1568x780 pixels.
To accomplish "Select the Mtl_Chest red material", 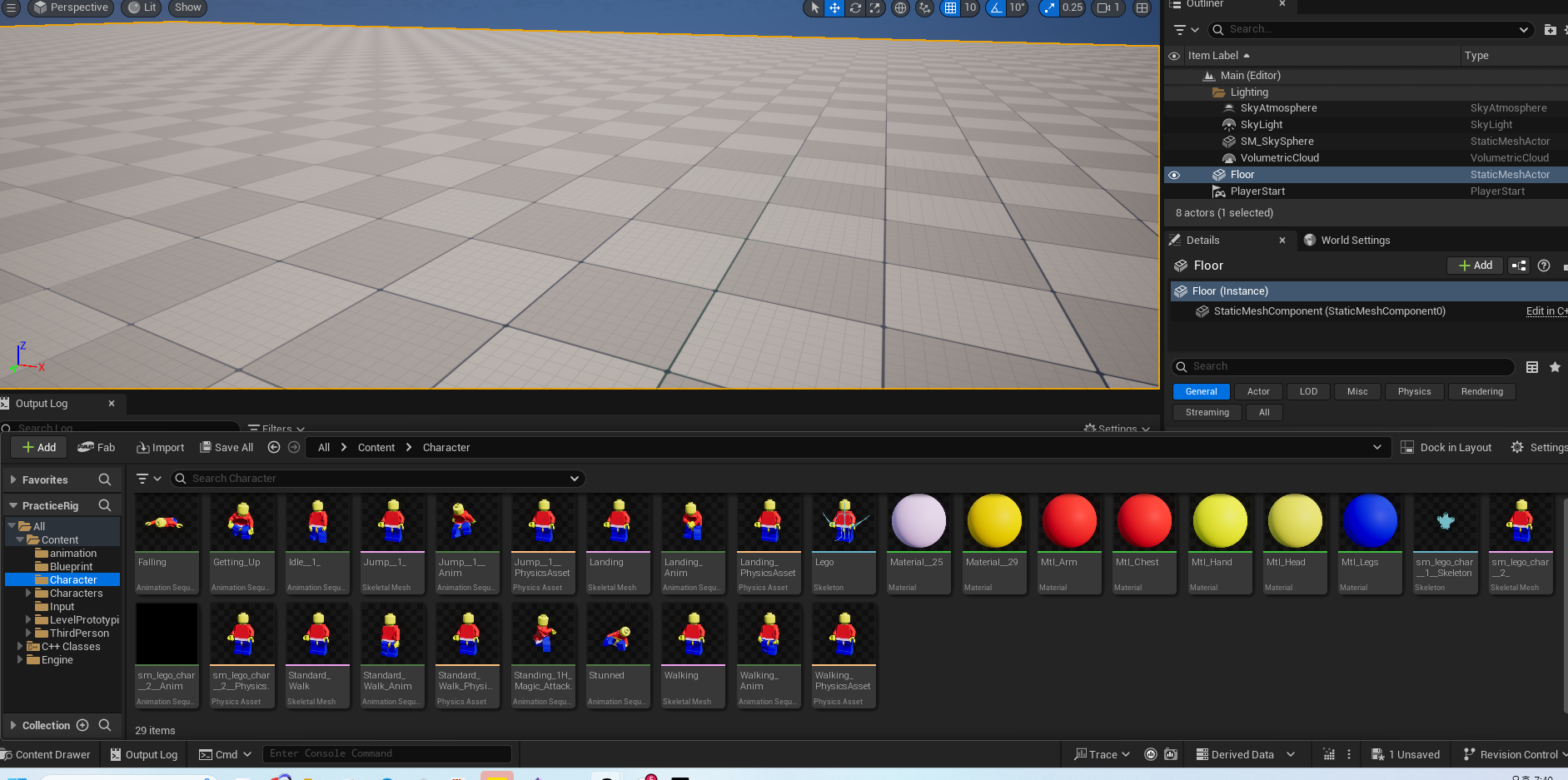I will click(1144, 544).
